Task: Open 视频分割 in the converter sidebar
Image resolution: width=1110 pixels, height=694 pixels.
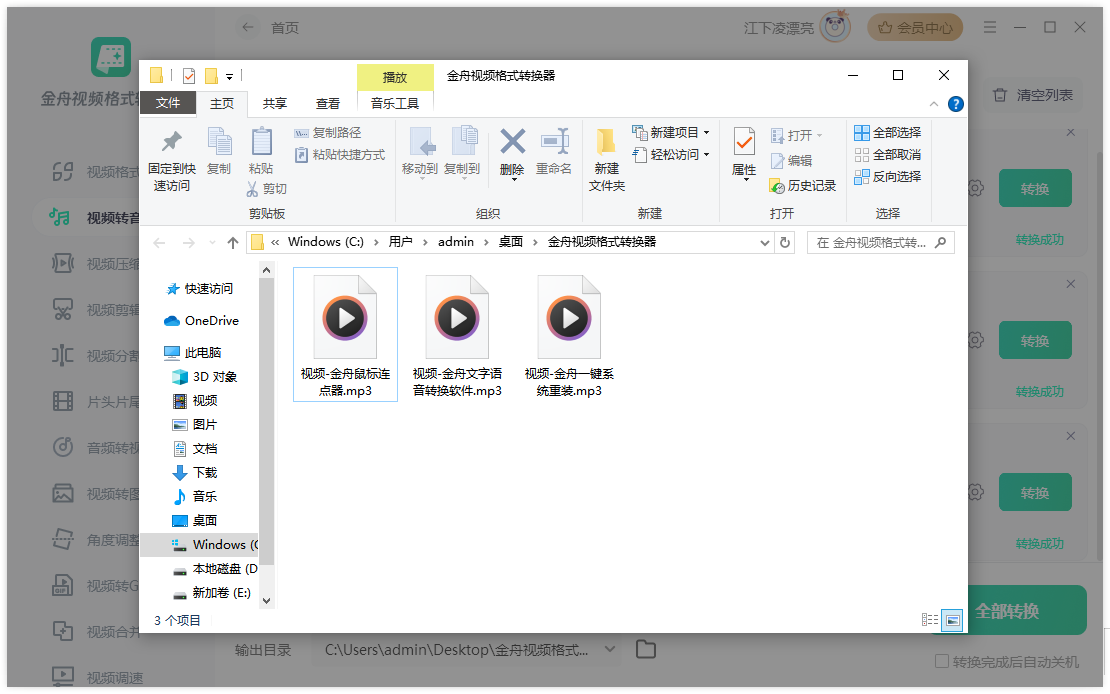Action: (96, 355)
